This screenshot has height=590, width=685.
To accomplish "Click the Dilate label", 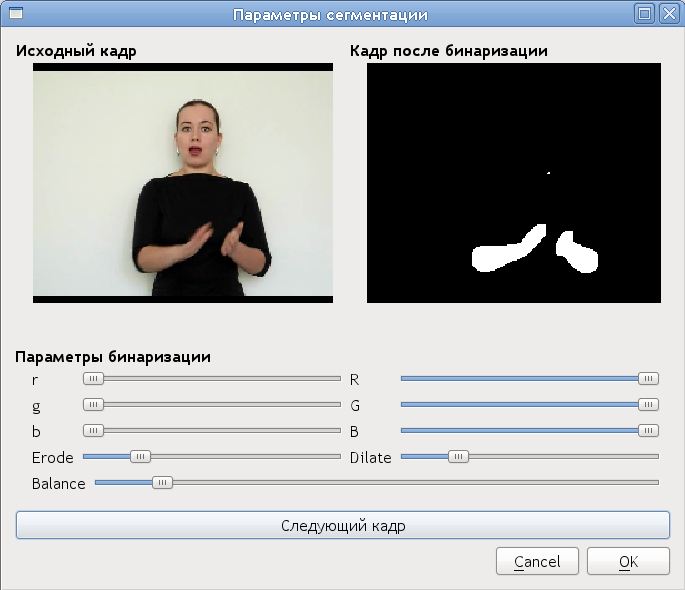I will [370, 458].
